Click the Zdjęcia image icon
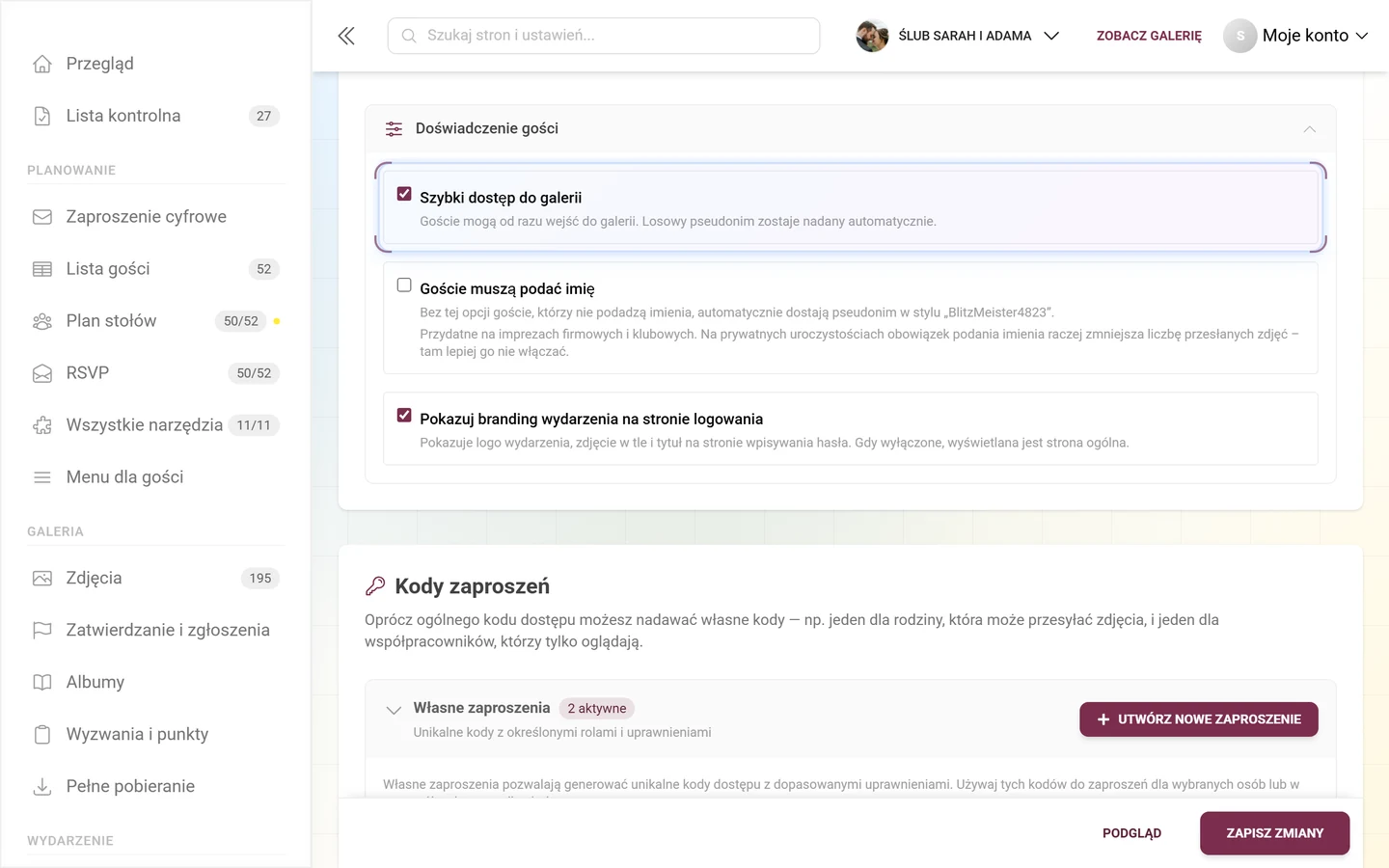This screenshot has width=1389, height=868. click(x=42, y=579)
